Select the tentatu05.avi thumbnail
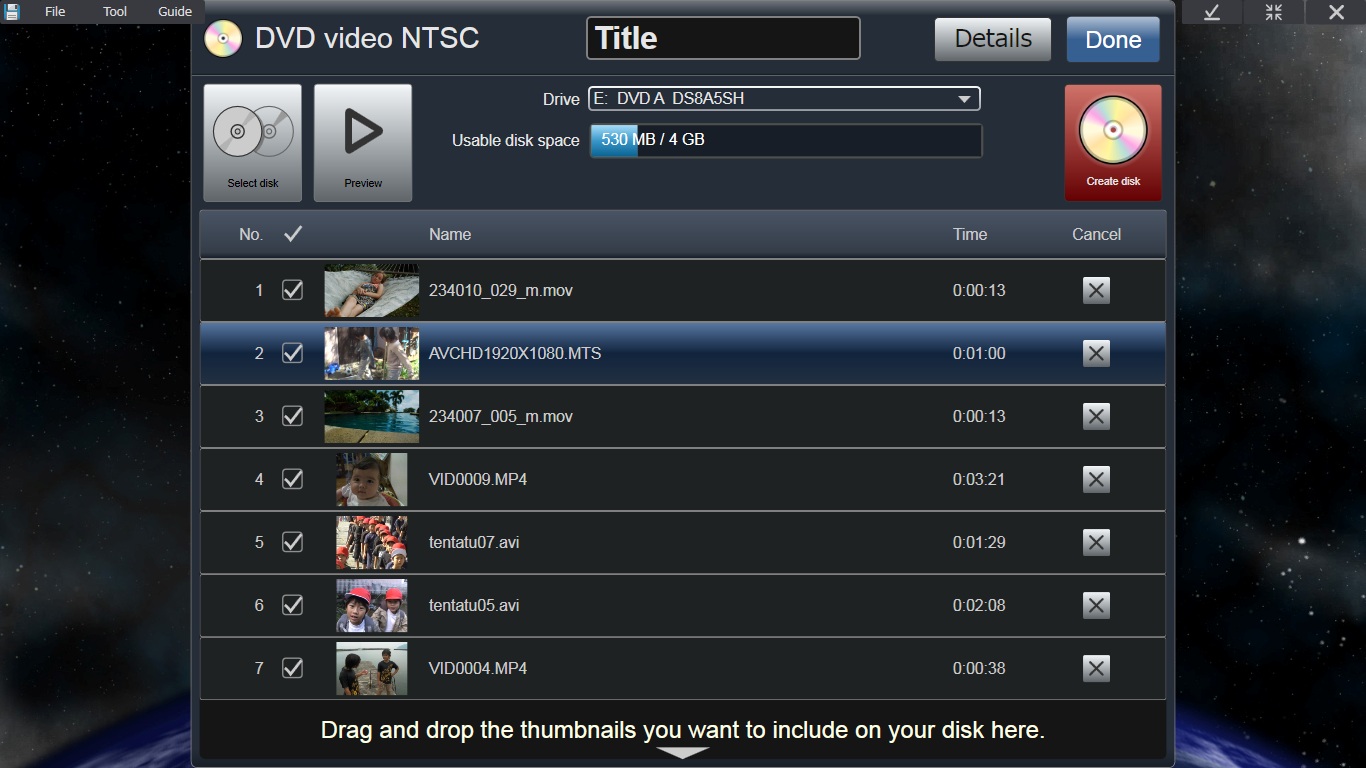Image resolution: width=1366 pixels, height=768 pixels. pos(372,605)
